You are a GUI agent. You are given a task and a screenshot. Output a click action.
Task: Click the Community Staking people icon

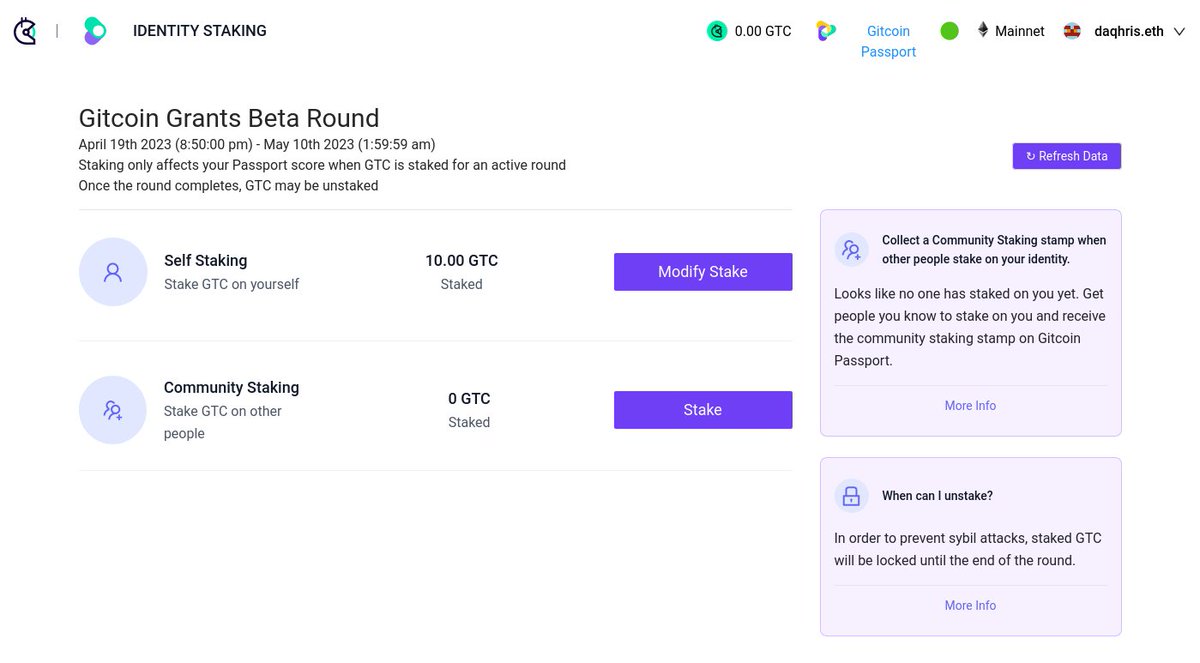coord(113,410)
